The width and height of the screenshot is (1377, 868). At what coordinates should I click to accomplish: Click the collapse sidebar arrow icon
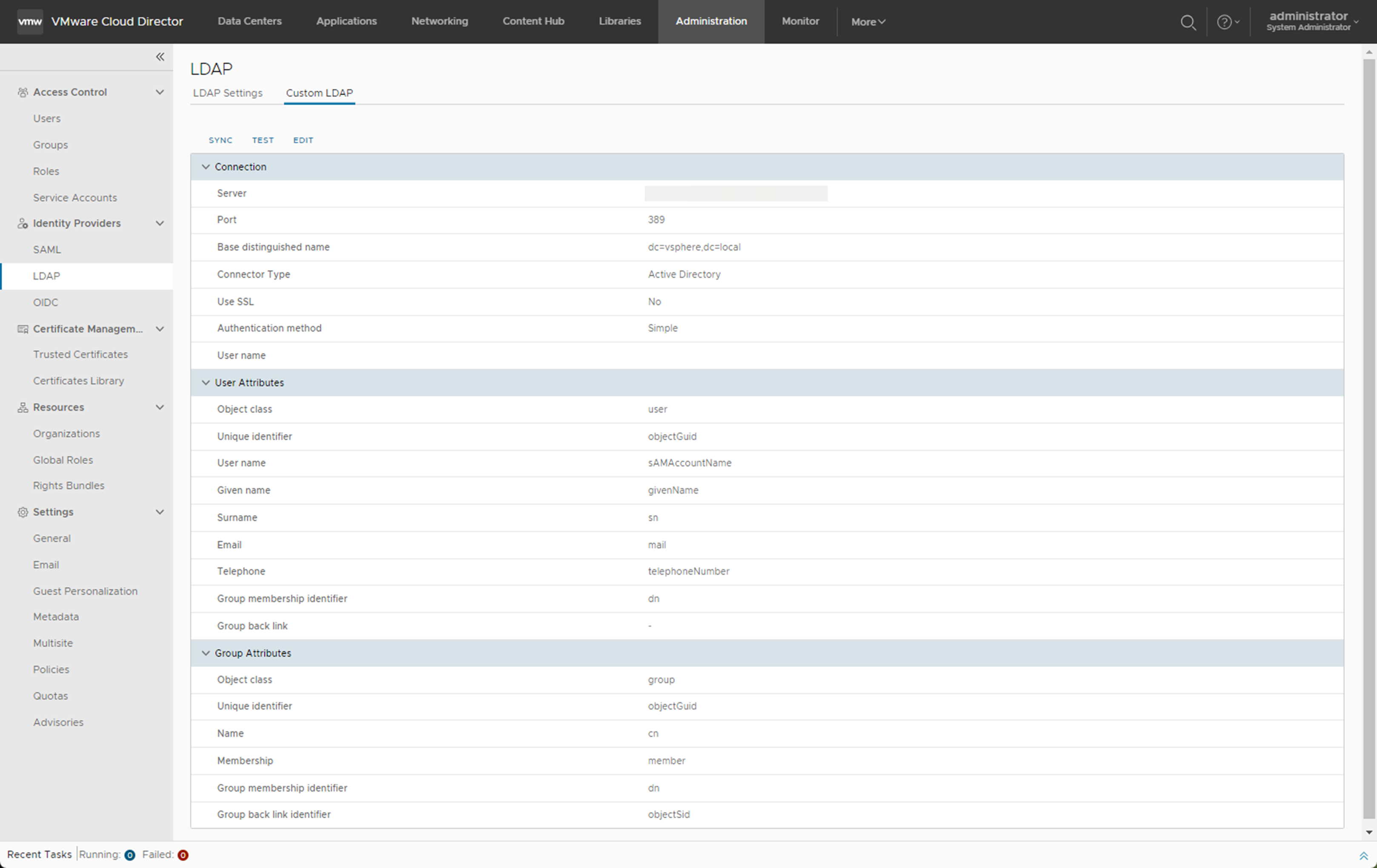coord(160,57)
